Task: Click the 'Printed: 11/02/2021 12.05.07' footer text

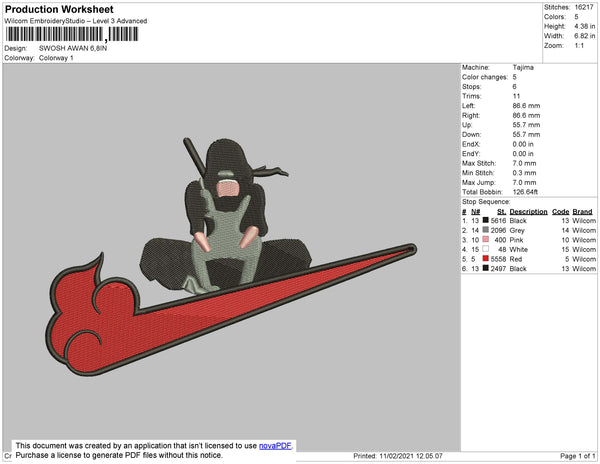Action: tap(398, 456)
